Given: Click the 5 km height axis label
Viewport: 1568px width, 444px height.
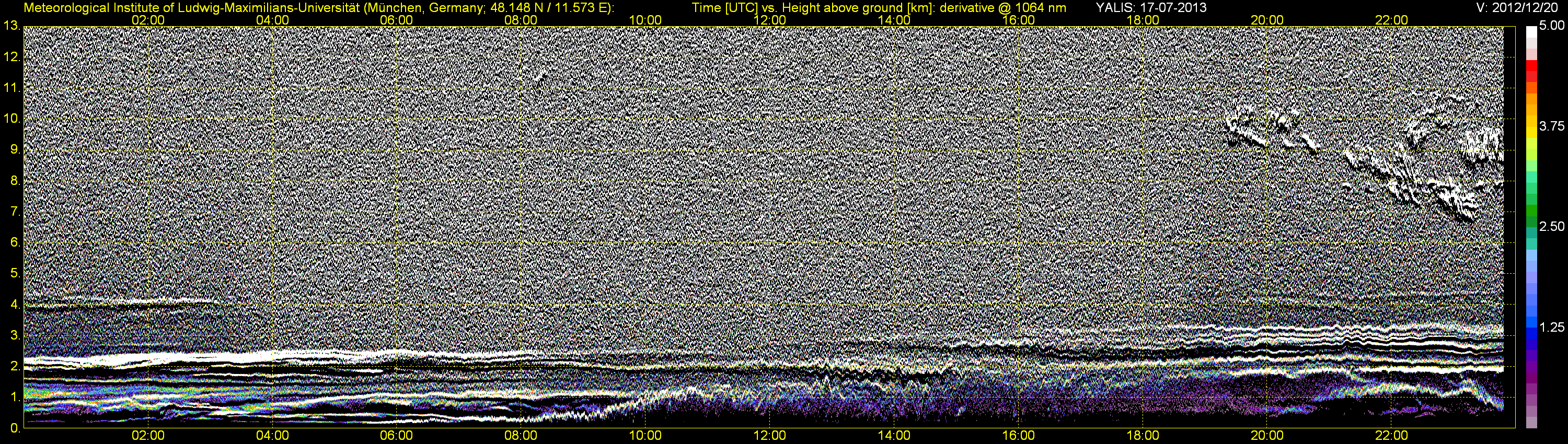Looking at the screenshot, I should pos(15,273).
